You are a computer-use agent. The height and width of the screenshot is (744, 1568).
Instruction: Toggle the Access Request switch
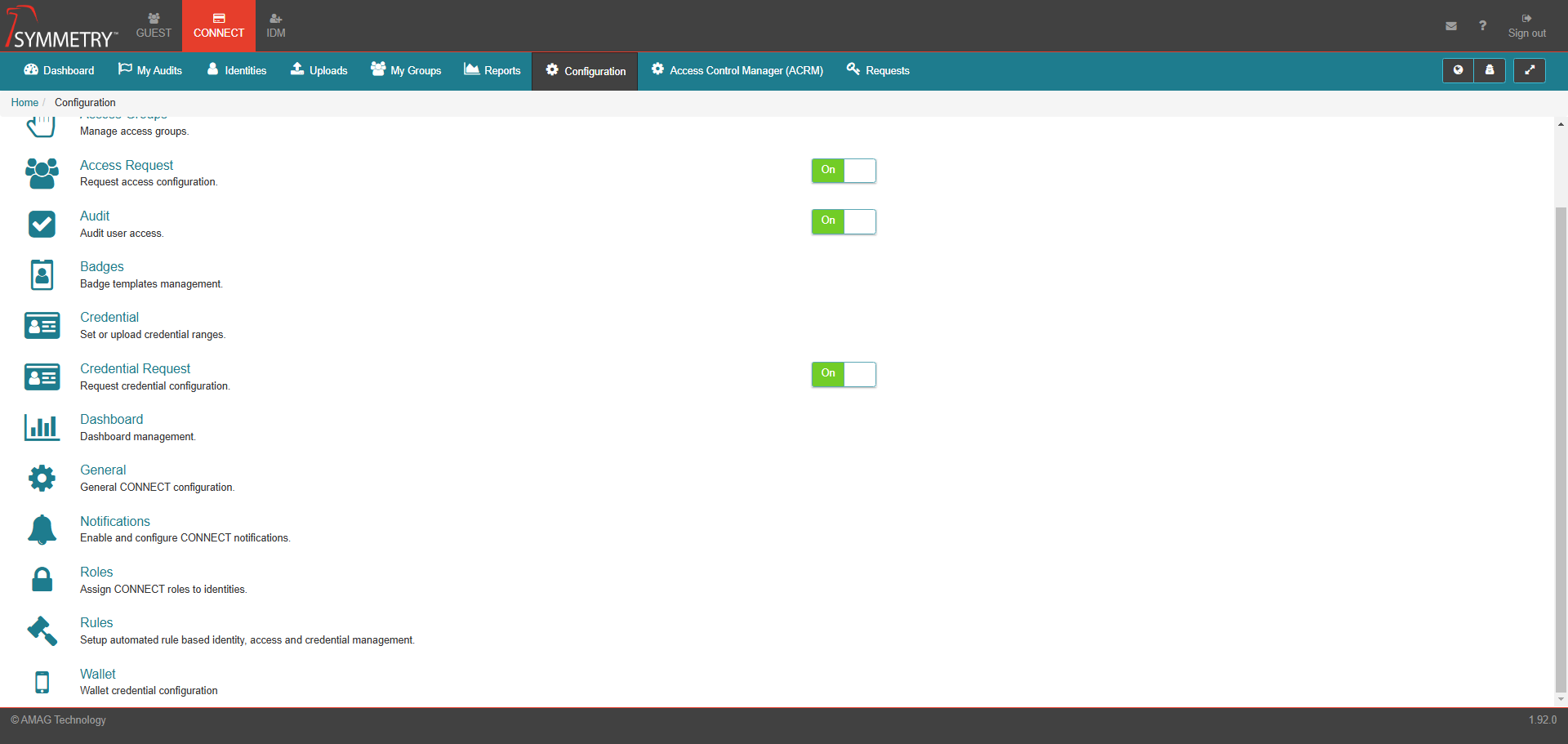point(844,171)
